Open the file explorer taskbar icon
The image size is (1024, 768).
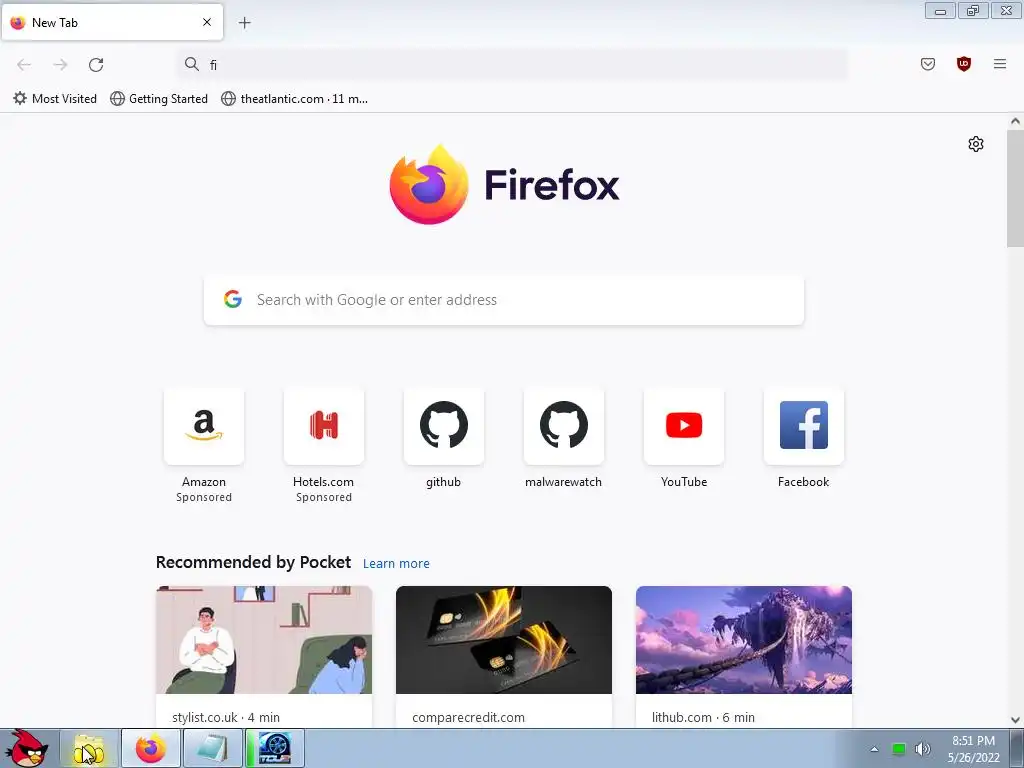pyautogui.click(x=89, y=749)
